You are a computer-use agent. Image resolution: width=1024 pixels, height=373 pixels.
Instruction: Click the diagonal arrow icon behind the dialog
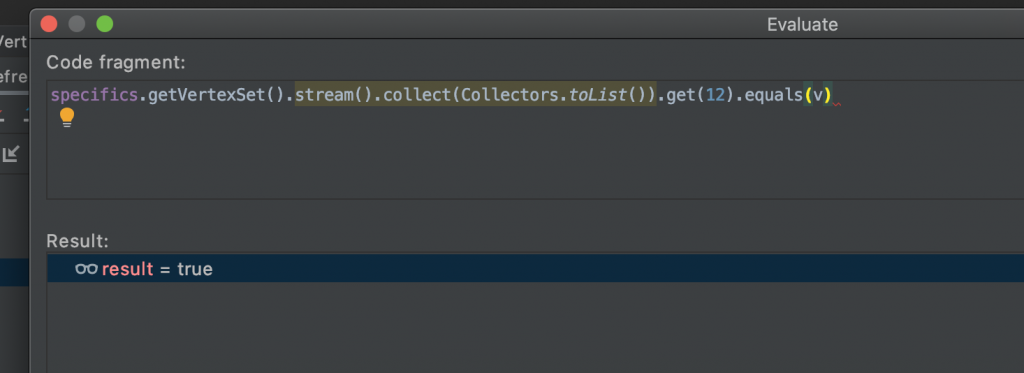[10, 154]
